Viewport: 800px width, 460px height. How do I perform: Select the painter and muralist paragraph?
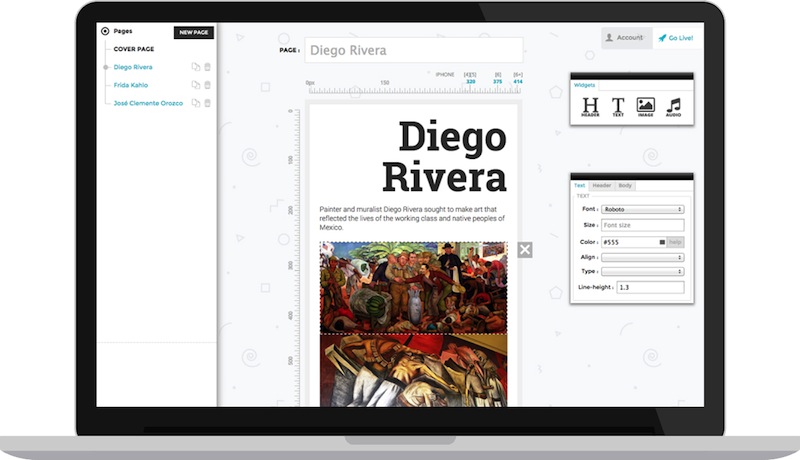click(412, 218)
